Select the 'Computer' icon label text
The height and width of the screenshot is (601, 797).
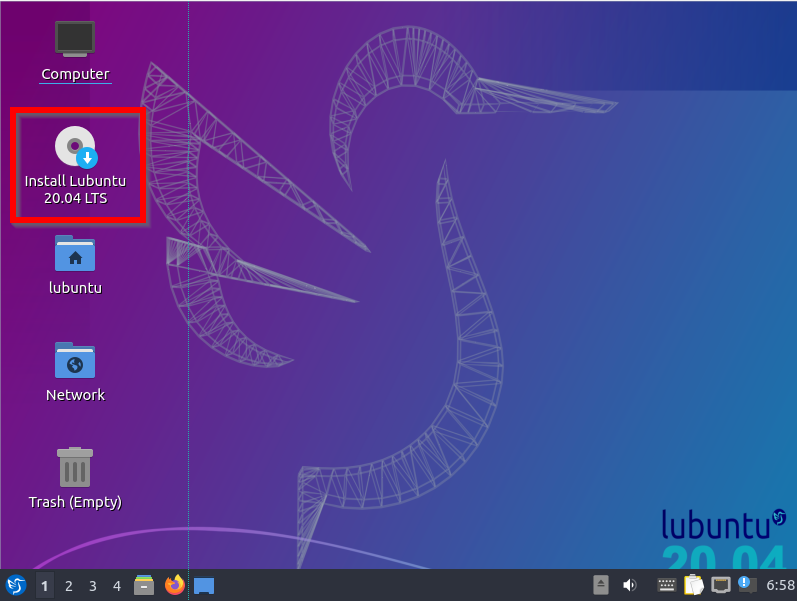(75, 74)
